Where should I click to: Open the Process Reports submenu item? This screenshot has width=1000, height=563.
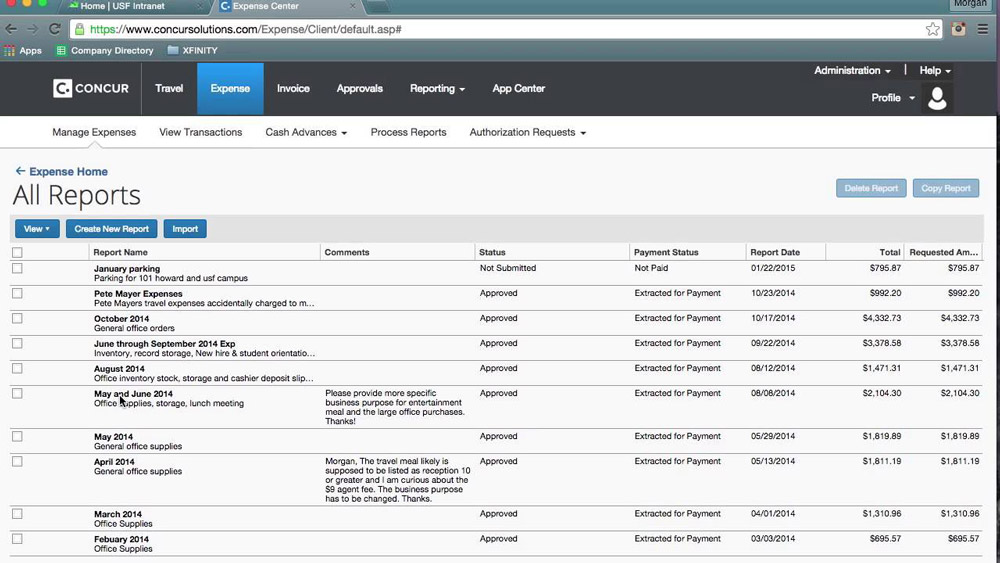pos(408,132)
